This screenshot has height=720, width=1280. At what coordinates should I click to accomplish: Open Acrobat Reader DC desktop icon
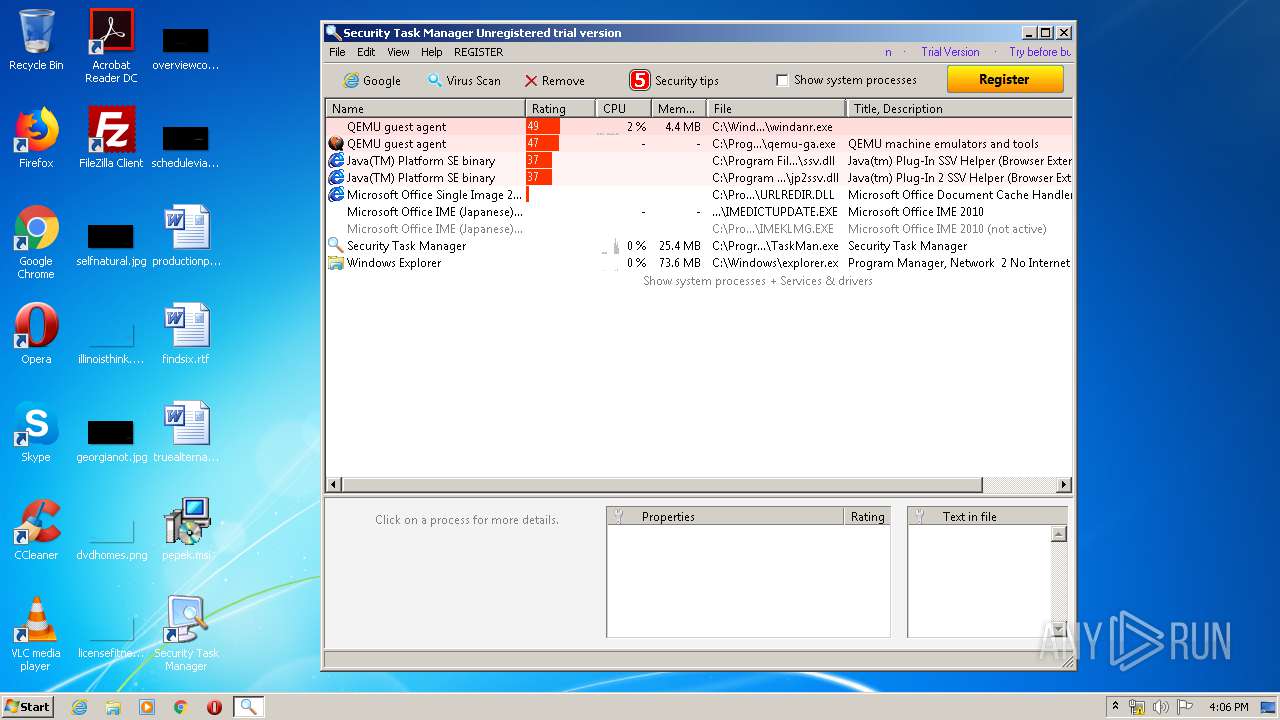[111, 46]
